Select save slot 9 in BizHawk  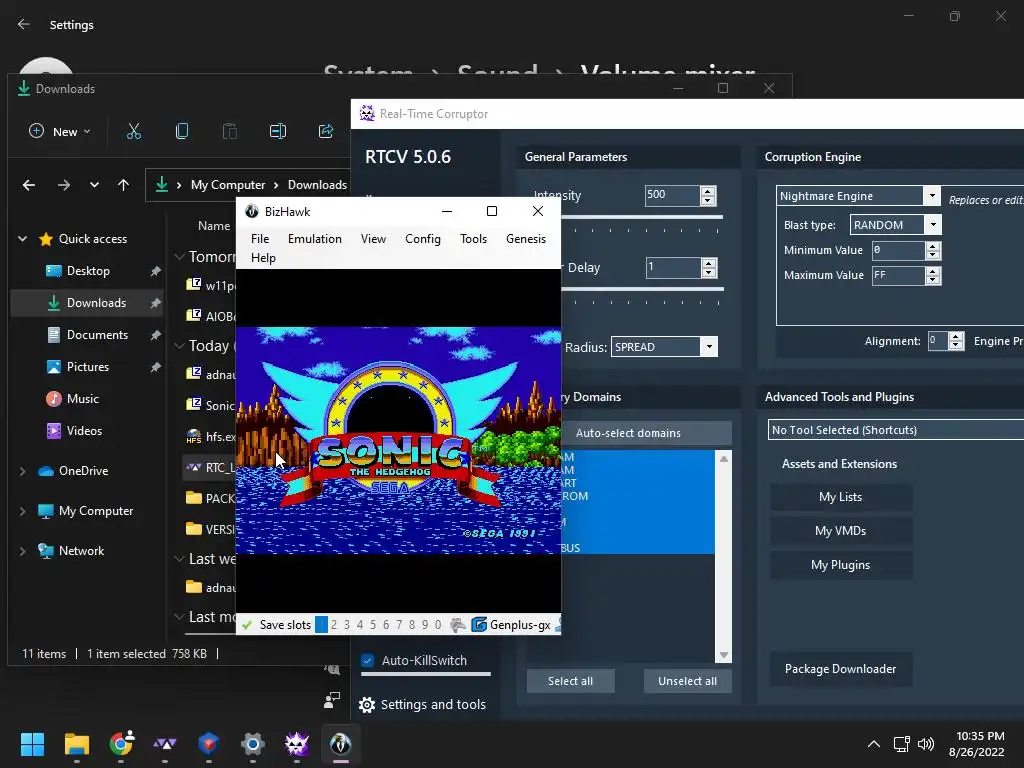pos(425,625)
